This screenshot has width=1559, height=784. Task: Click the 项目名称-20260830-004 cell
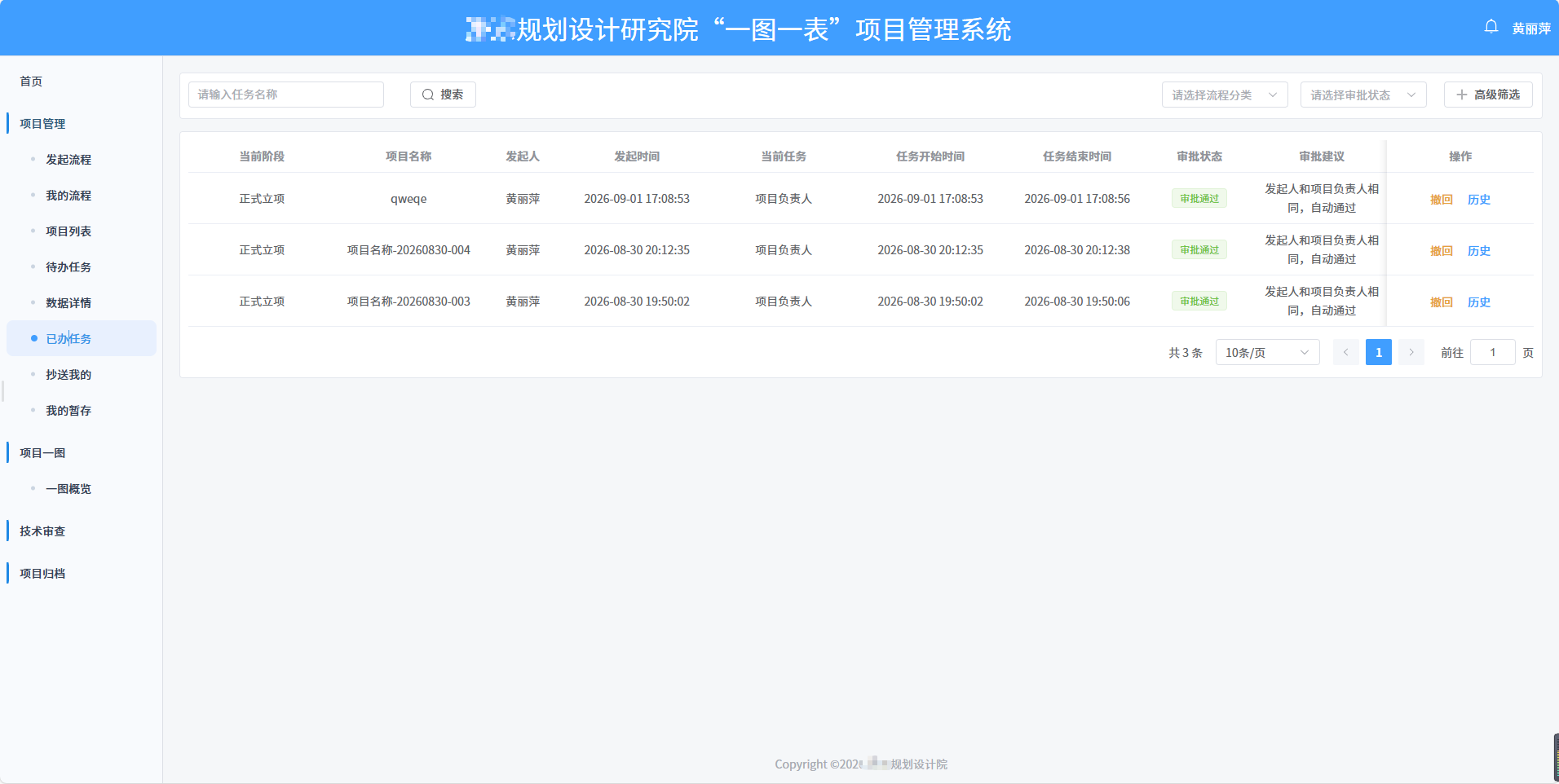[409, 250]
